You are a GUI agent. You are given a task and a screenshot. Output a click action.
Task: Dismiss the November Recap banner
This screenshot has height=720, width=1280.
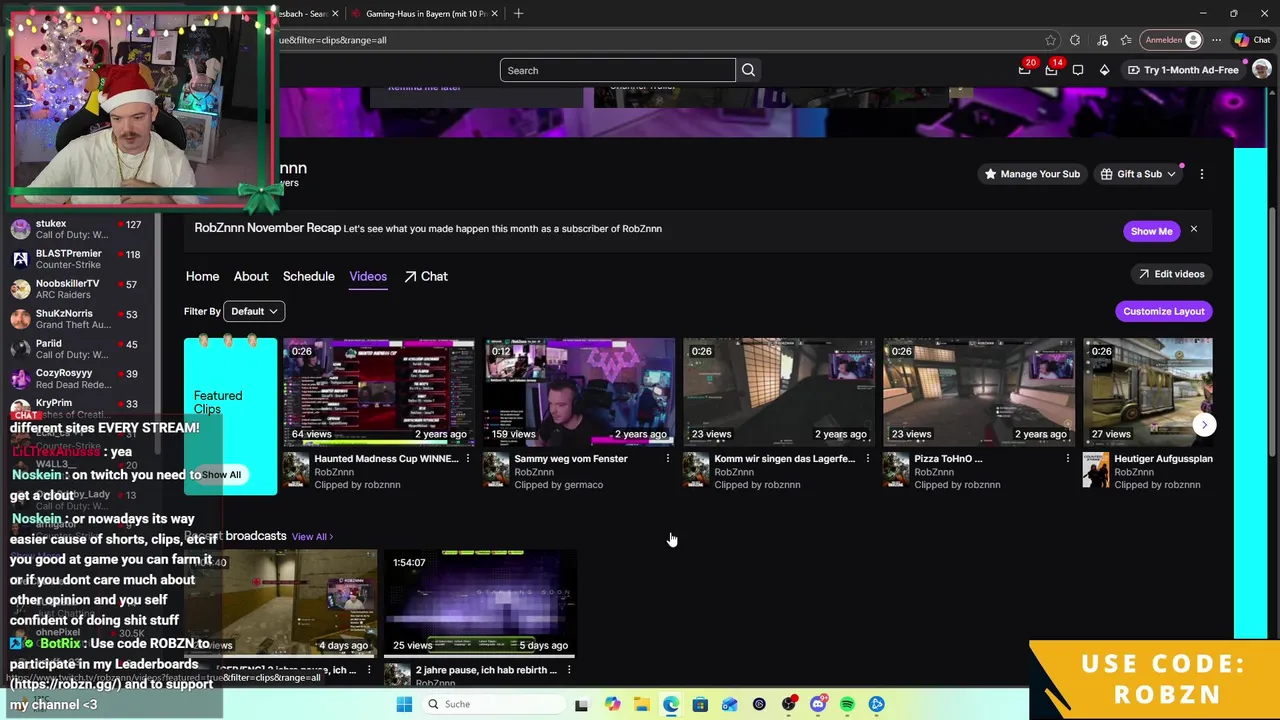pos(1193,229)
